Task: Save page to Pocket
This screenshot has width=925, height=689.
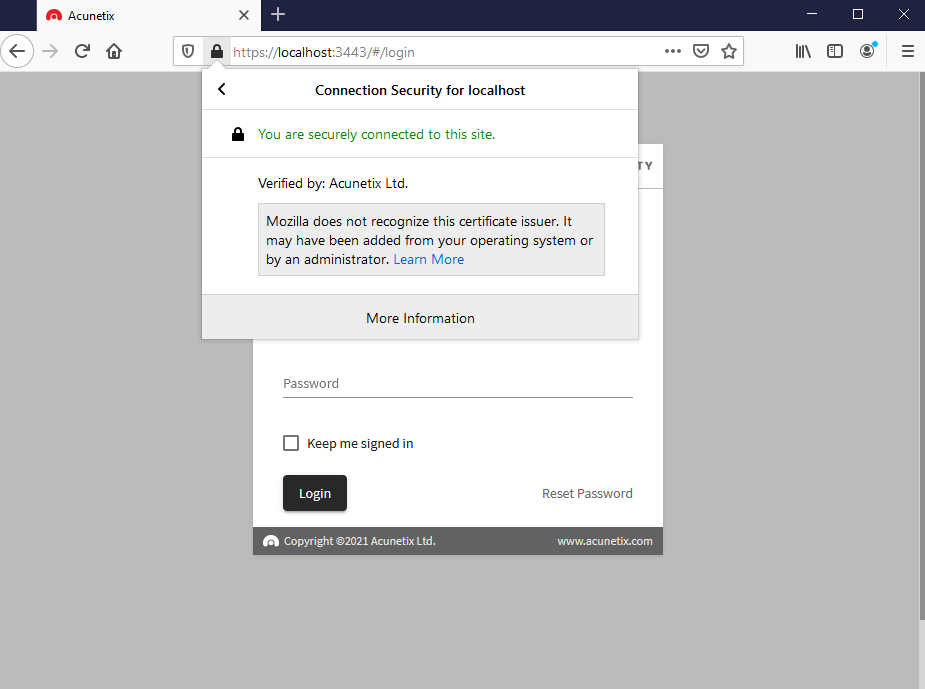Action: (701, 51)
